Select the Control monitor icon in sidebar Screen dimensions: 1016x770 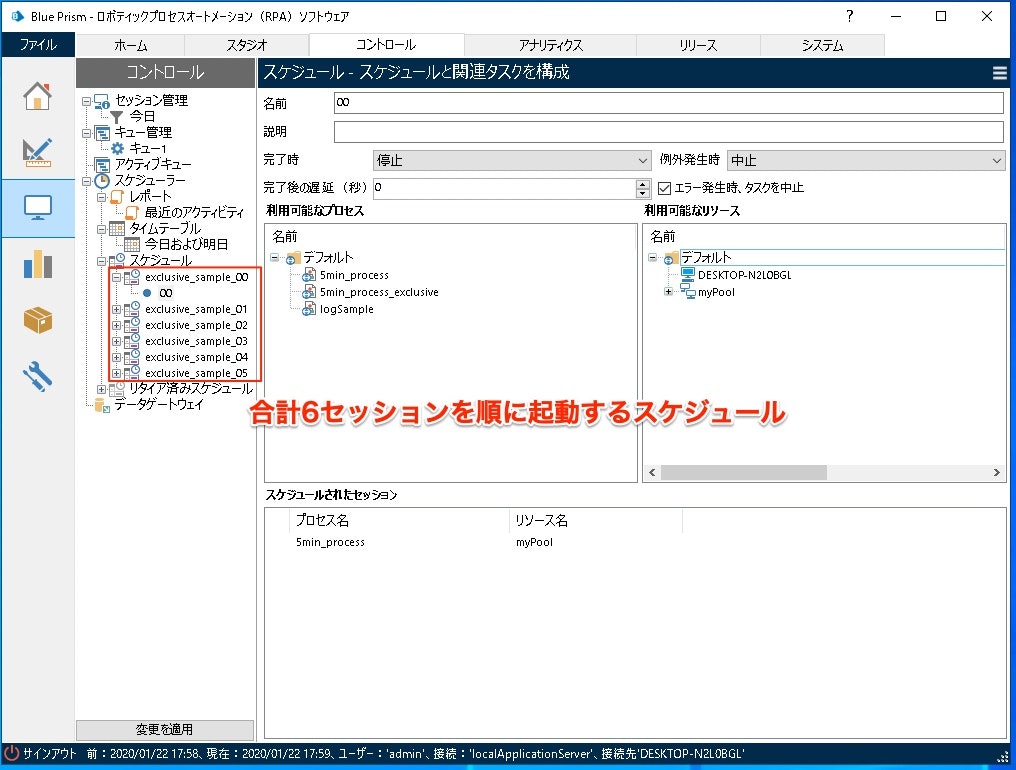point(38,208)
